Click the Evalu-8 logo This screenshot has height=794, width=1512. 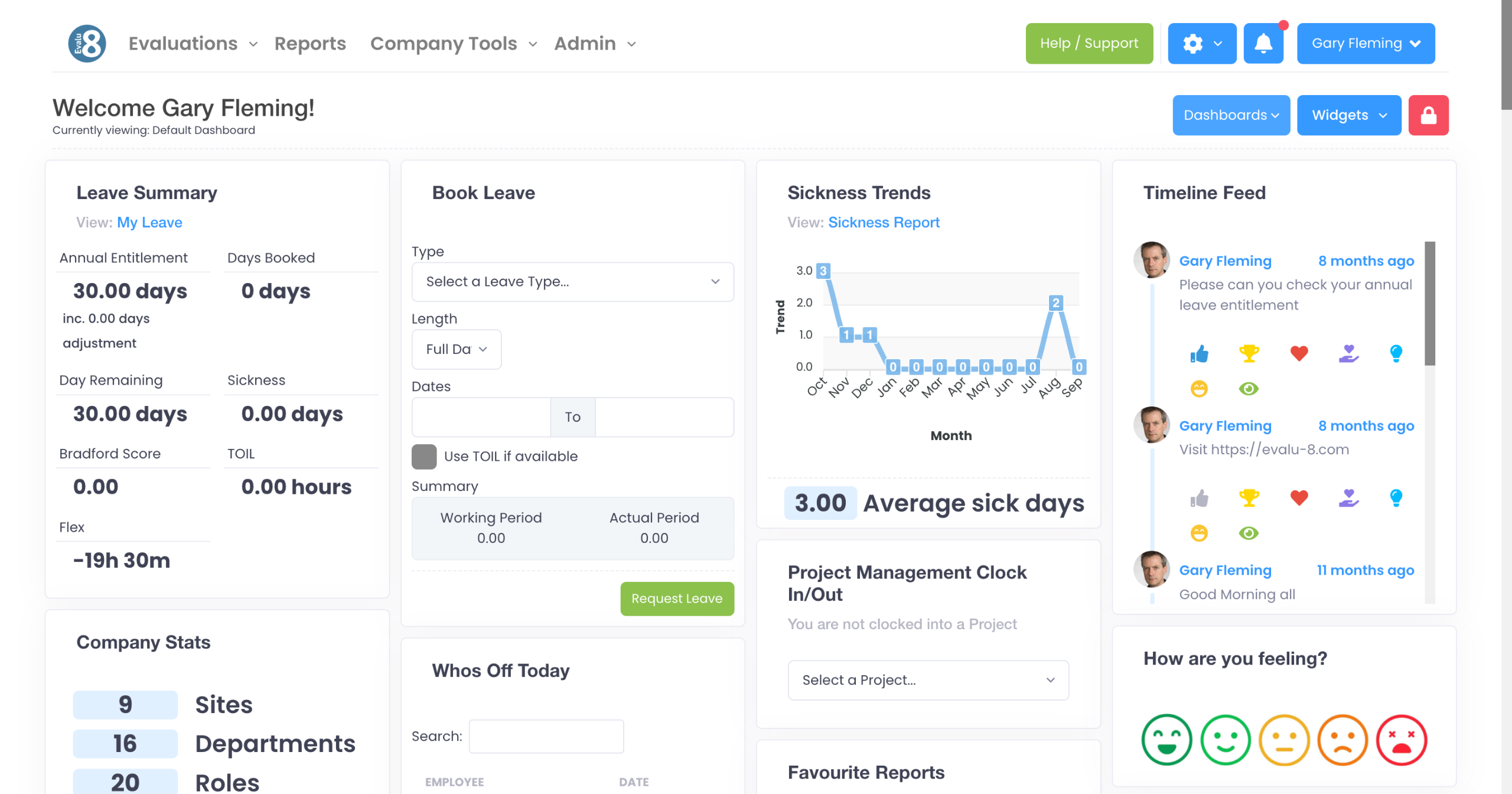87,44
